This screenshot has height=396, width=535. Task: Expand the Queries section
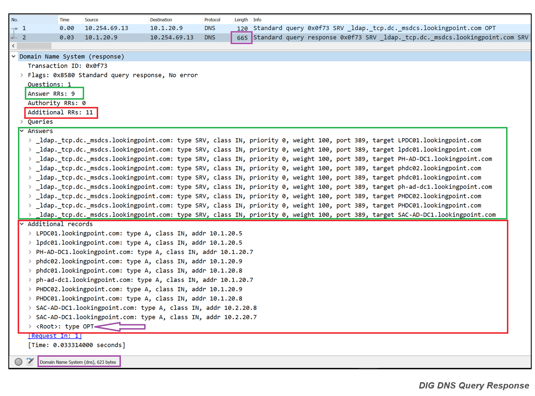(22, 122)
